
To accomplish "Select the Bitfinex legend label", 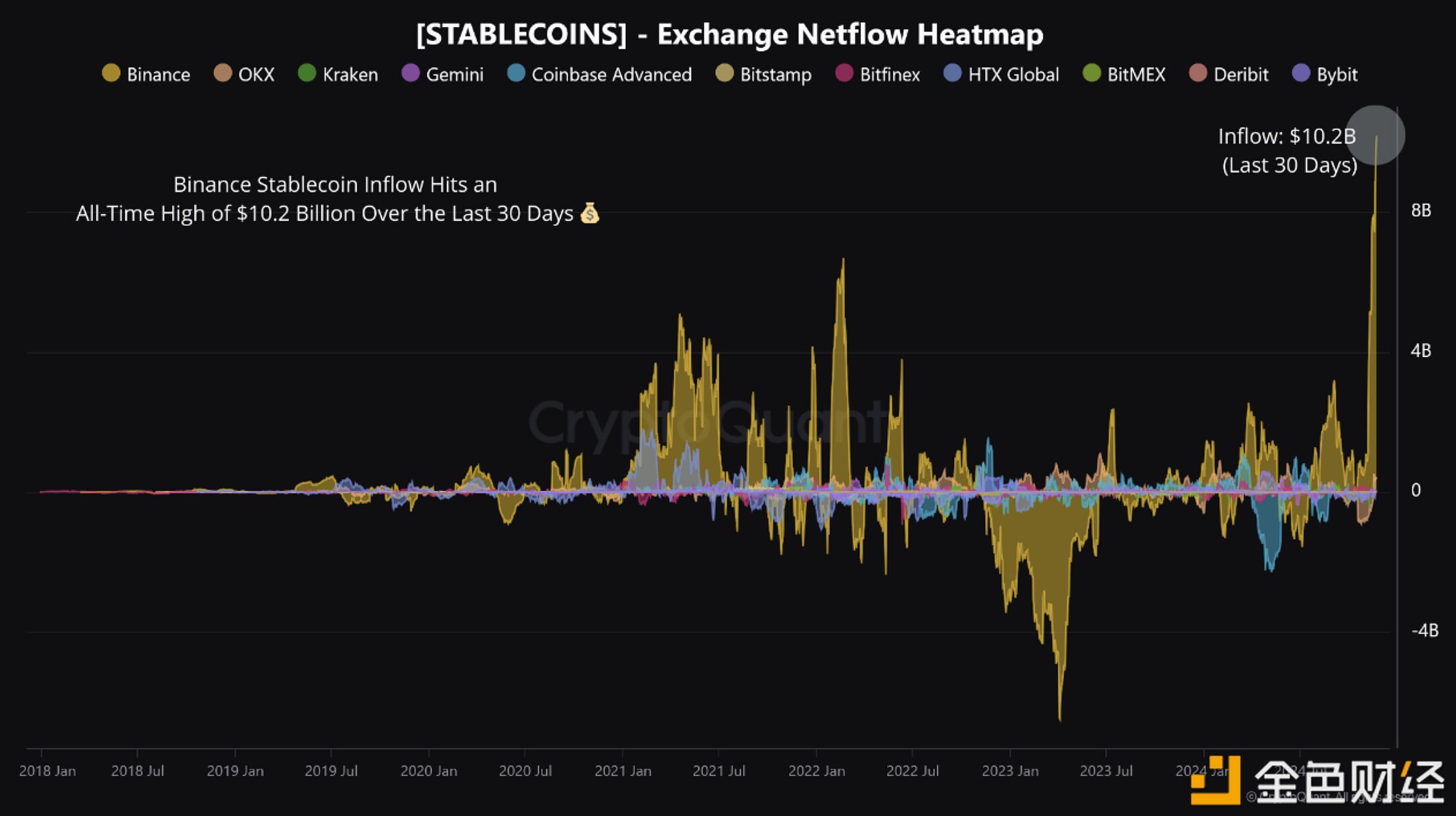I will [x=890, y=74].
